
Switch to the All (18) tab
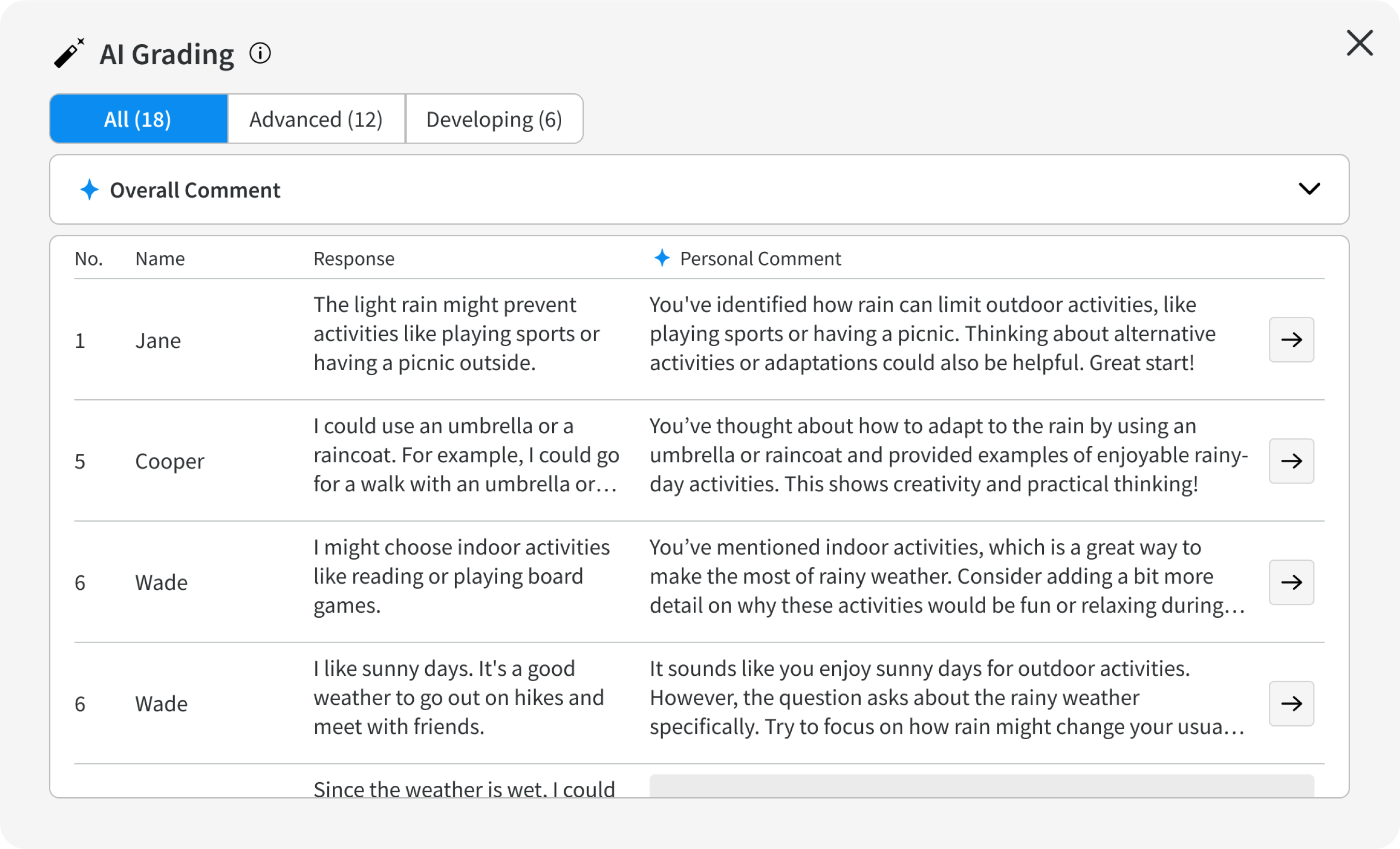(138, 119)
